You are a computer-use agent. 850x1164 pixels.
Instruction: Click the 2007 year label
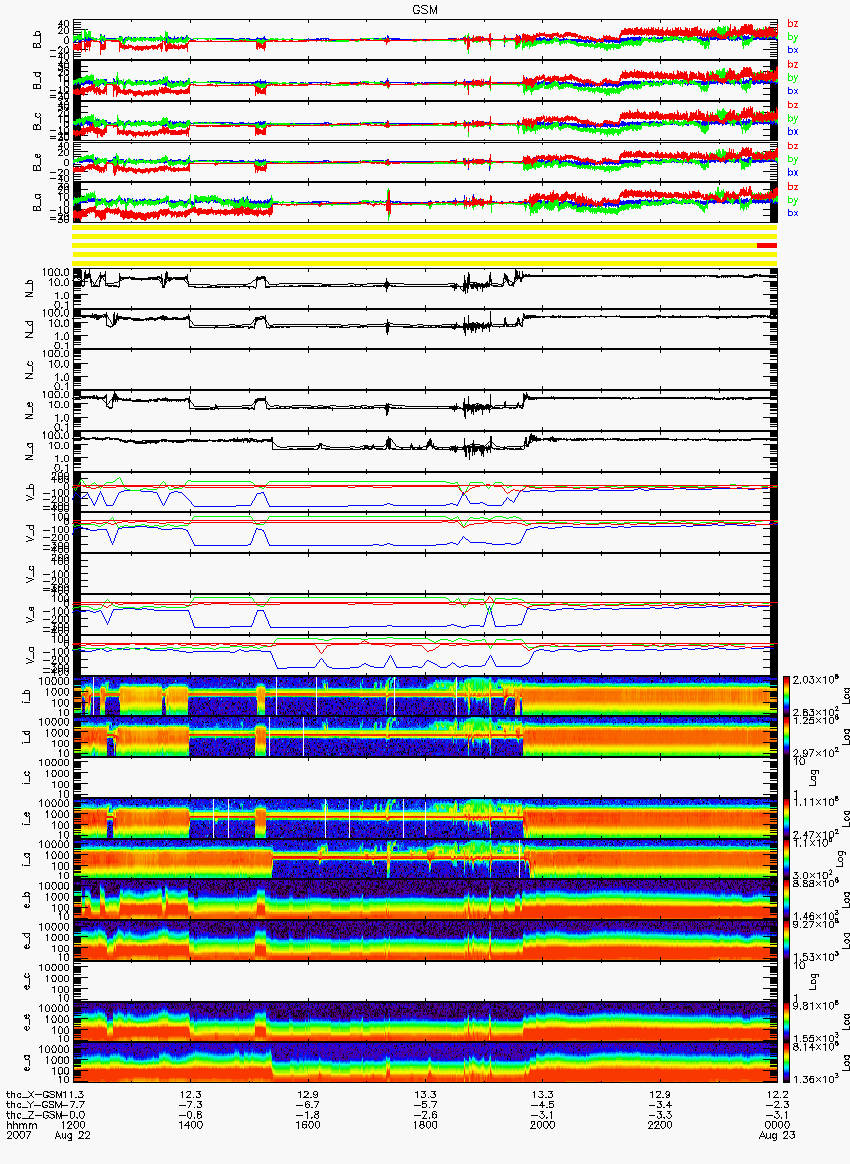point(19,1135)
